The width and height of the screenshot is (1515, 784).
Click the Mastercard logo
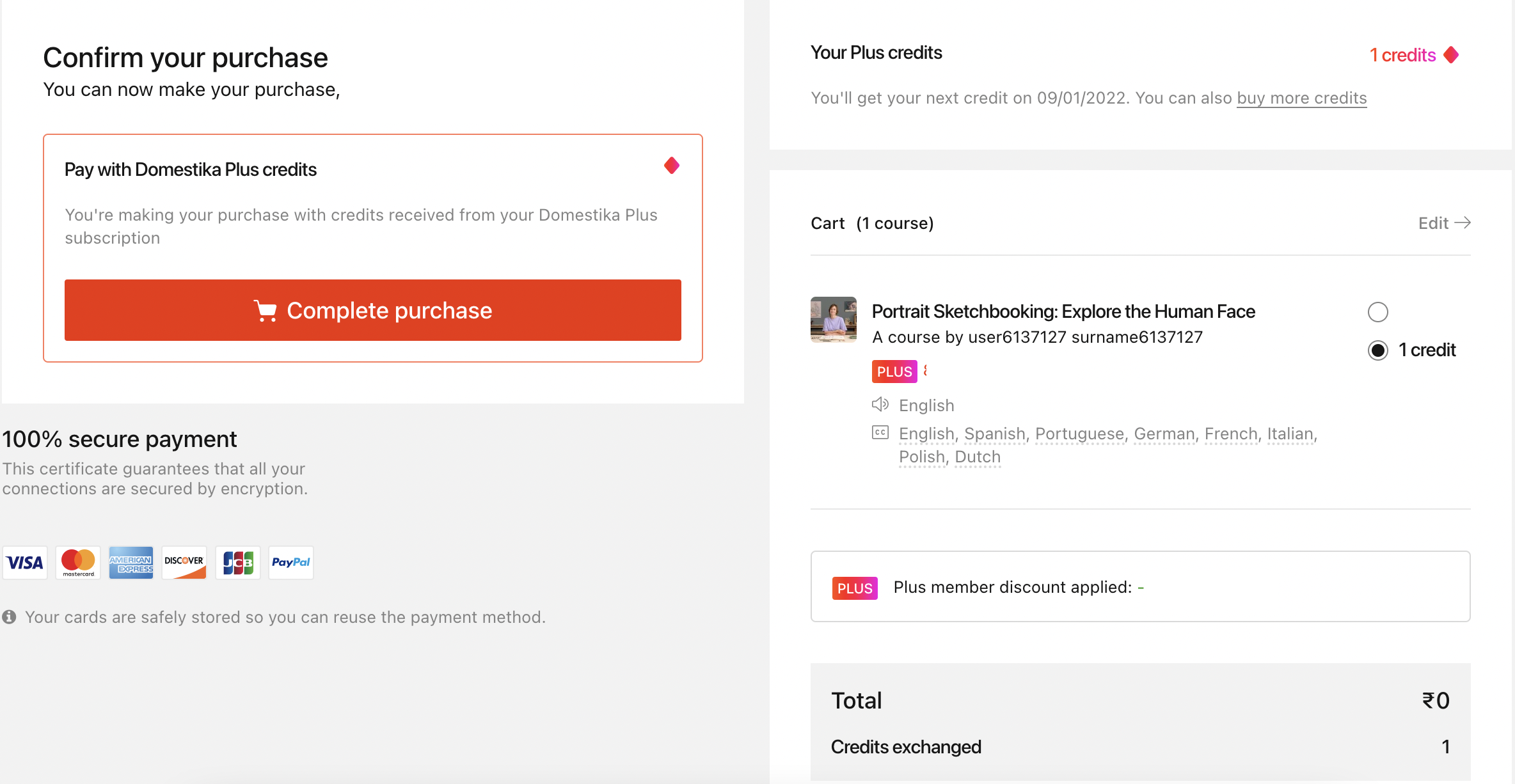(78, 563)
